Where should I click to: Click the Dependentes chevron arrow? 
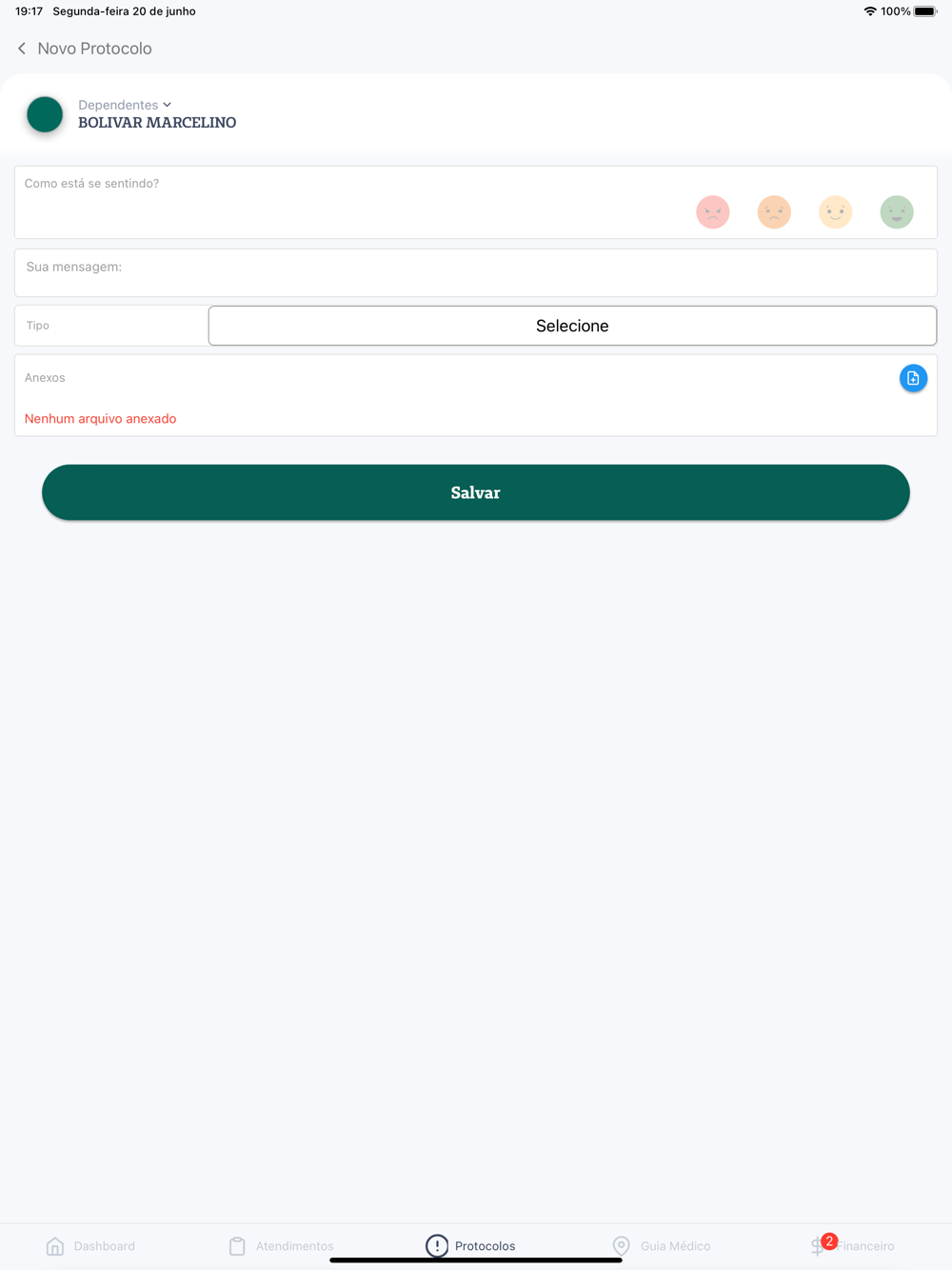click(x=168, y=105)
